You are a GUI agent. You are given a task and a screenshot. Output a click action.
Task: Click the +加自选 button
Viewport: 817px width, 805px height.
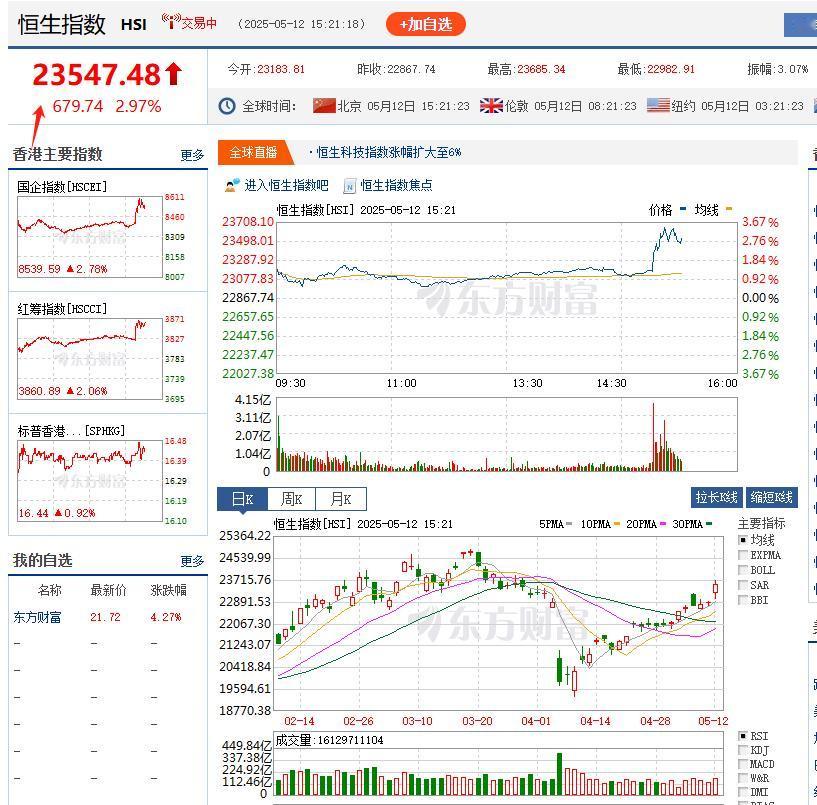coord(425,24)
